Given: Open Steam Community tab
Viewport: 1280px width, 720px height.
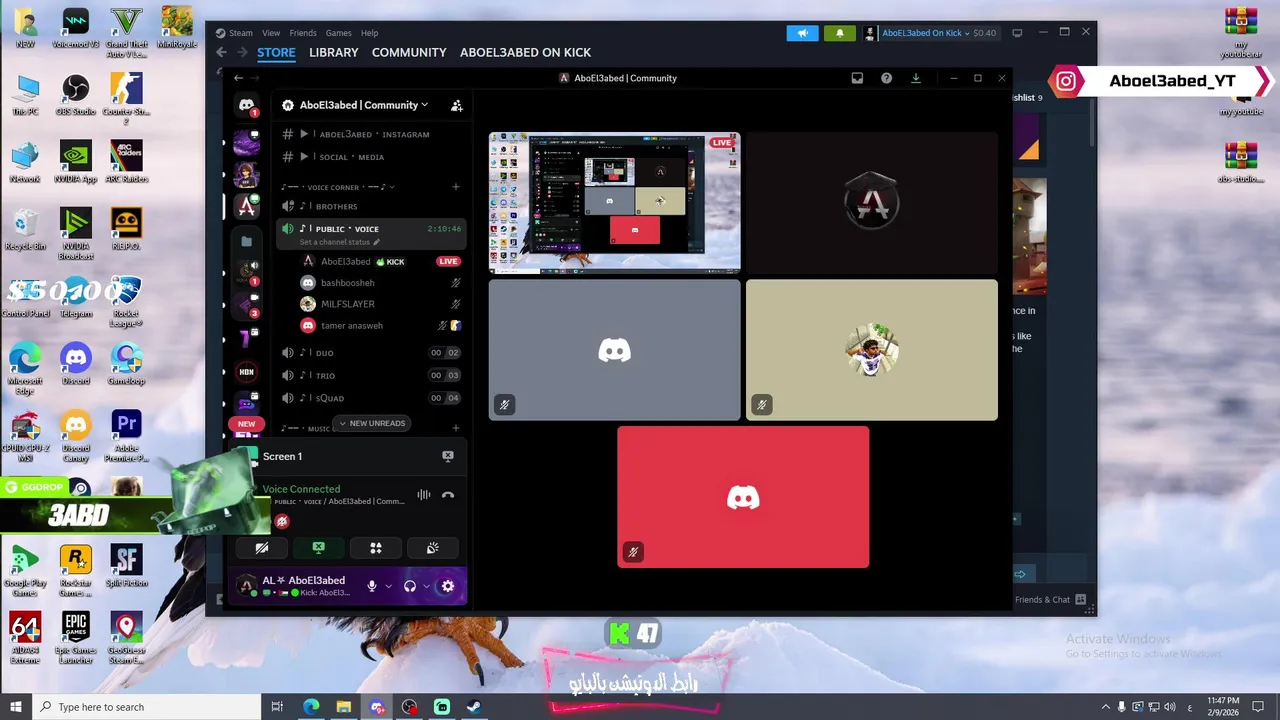Looking at the screenshot, I should [x=409, y=52].
